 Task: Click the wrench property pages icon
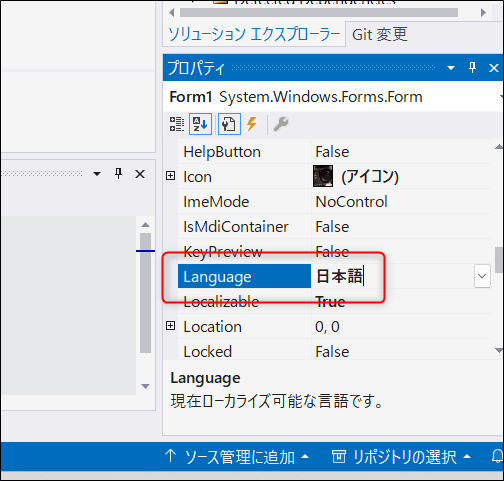point(281,124)
